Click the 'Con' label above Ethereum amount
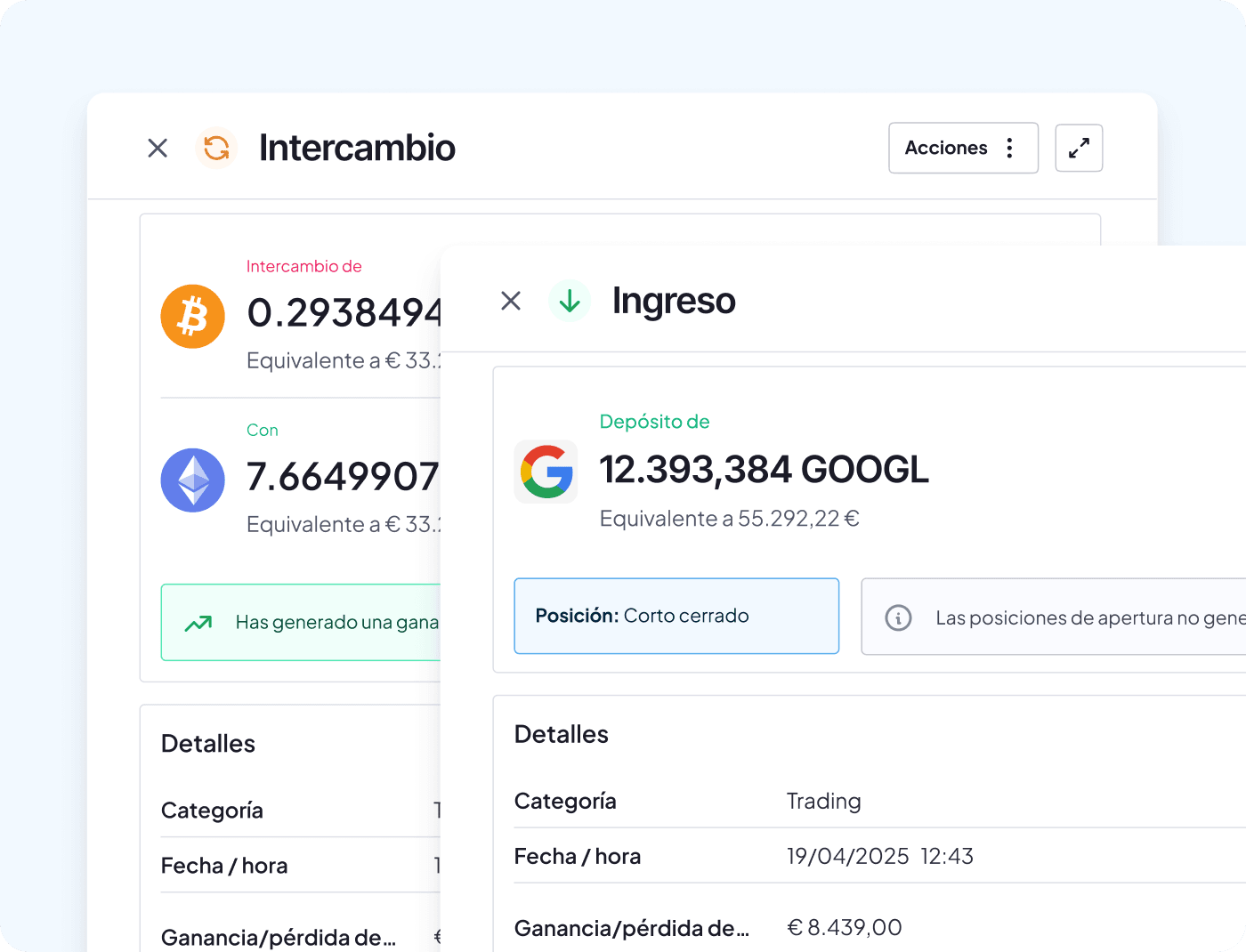1246x952 pixels. (x=263, y=430)
